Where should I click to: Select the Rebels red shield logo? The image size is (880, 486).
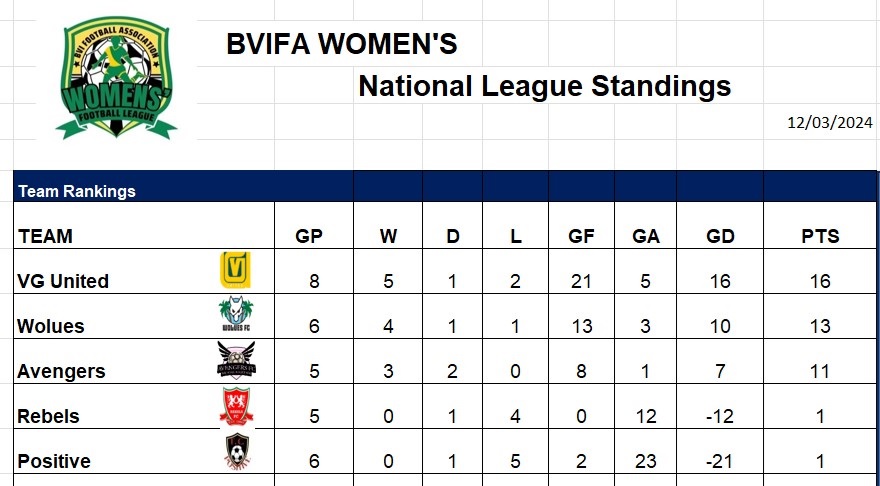click(236, 405)
